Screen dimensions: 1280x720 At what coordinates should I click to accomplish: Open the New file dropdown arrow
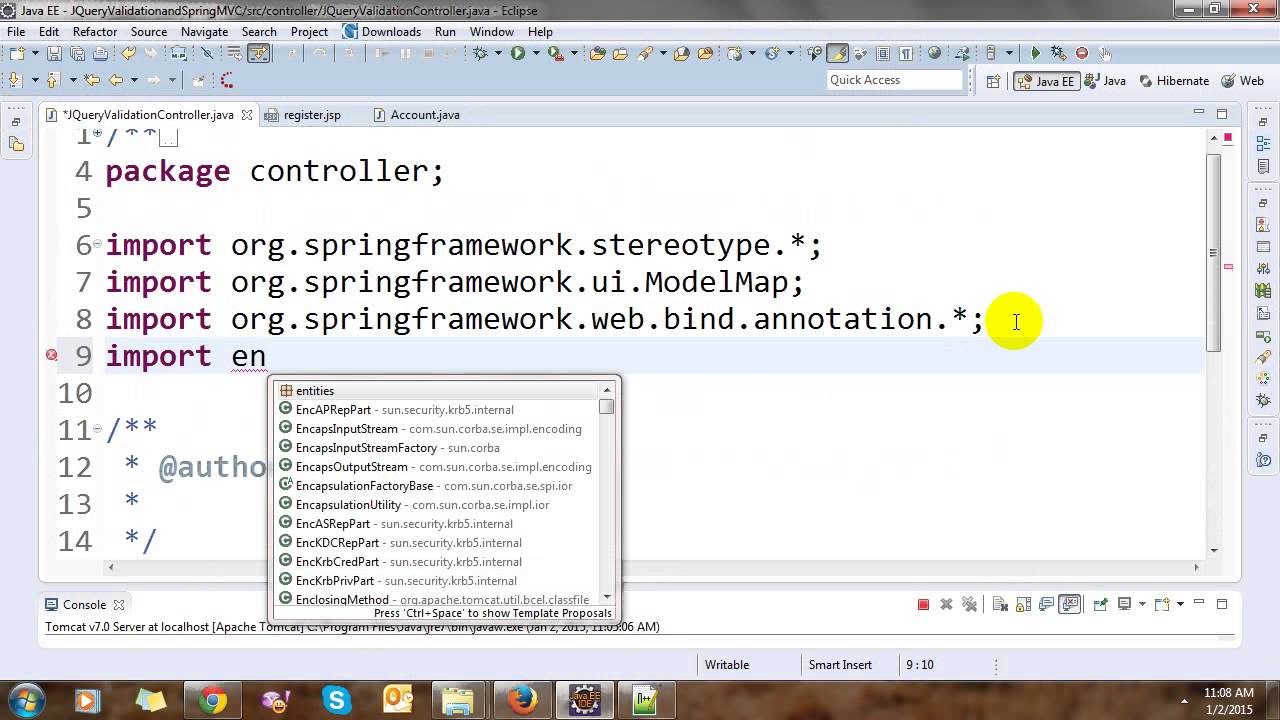pos(36,54)
